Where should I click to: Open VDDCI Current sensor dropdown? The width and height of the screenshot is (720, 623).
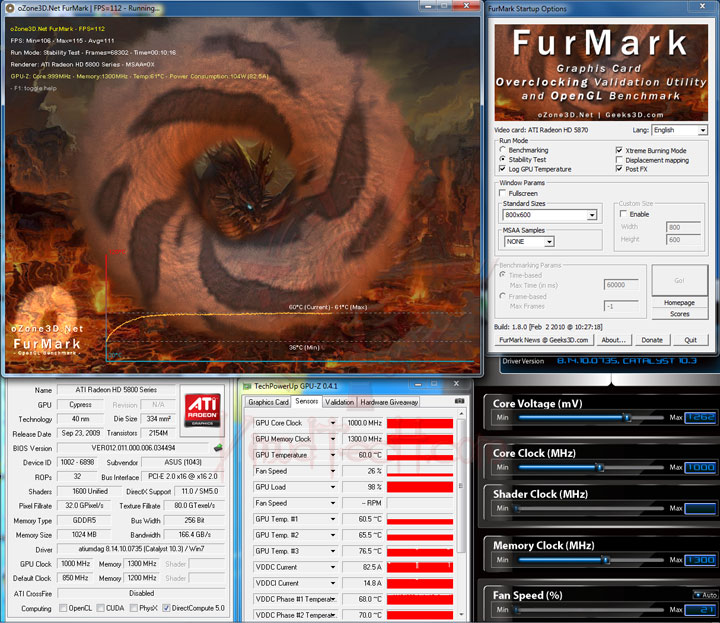(333, 583)
